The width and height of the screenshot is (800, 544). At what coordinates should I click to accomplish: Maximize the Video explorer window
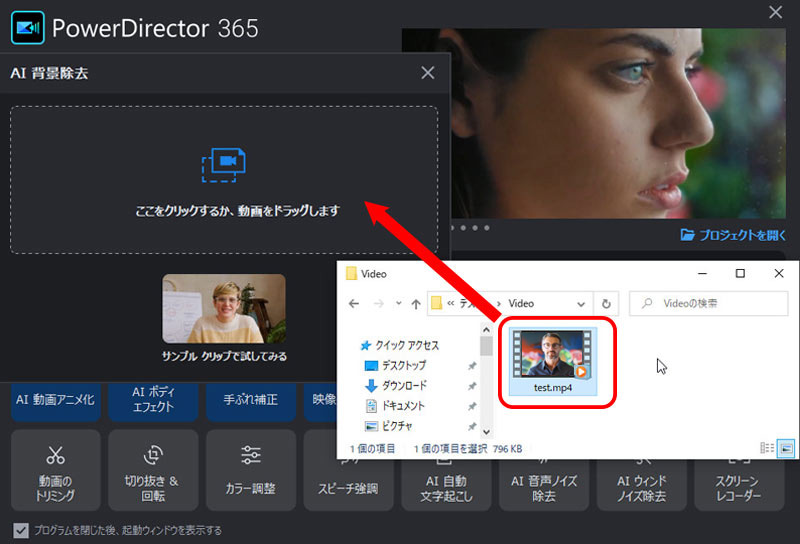coord(740,274)
